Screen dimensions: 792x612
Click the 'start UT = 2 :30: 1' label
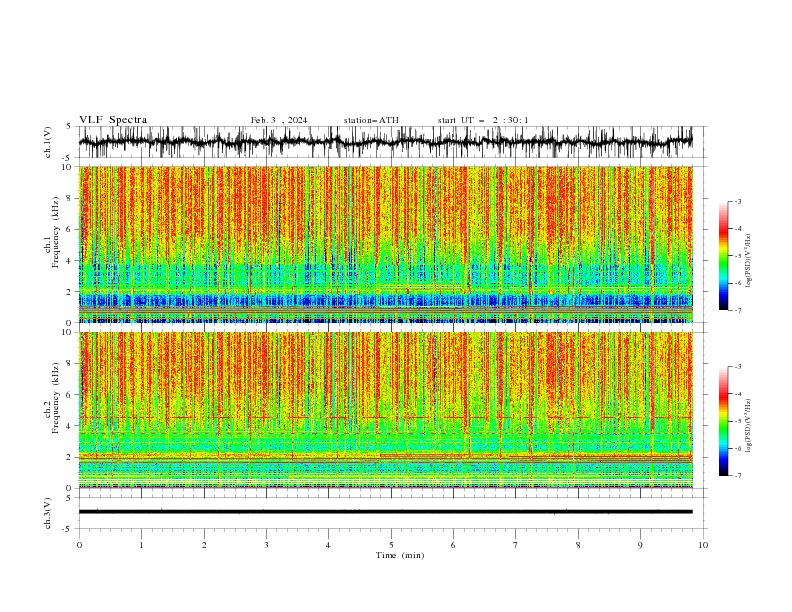483,120
